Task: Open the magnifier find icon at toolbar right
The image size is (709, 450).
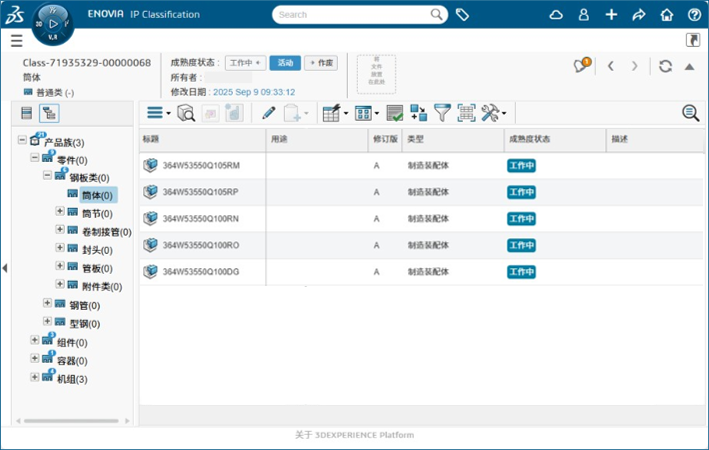Action: (x=690, y=113)
